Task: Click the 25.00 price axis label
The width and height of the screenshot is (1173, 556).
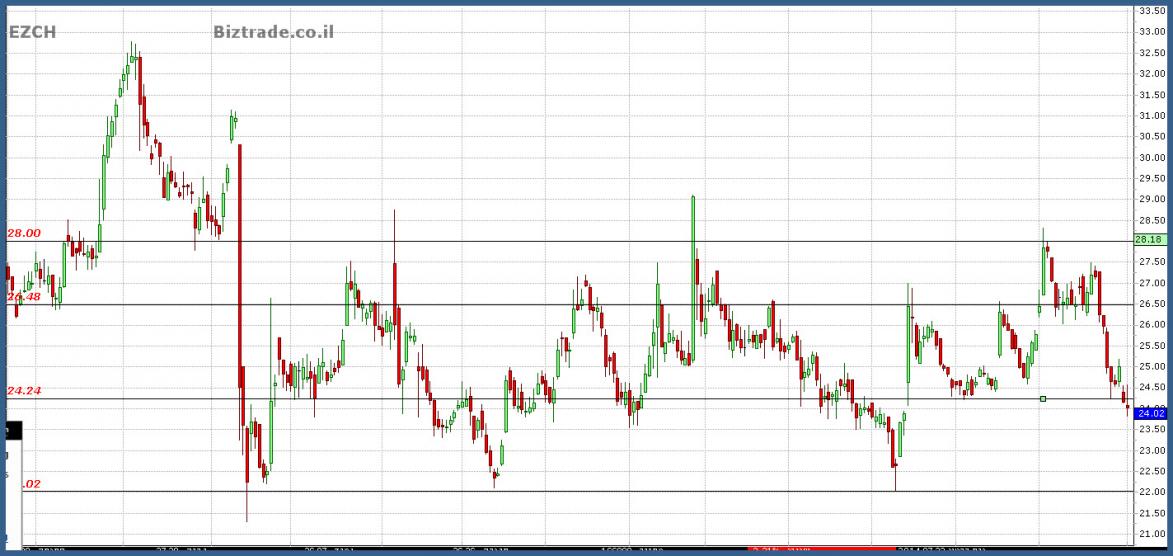Action: [x=1150, y=367]
